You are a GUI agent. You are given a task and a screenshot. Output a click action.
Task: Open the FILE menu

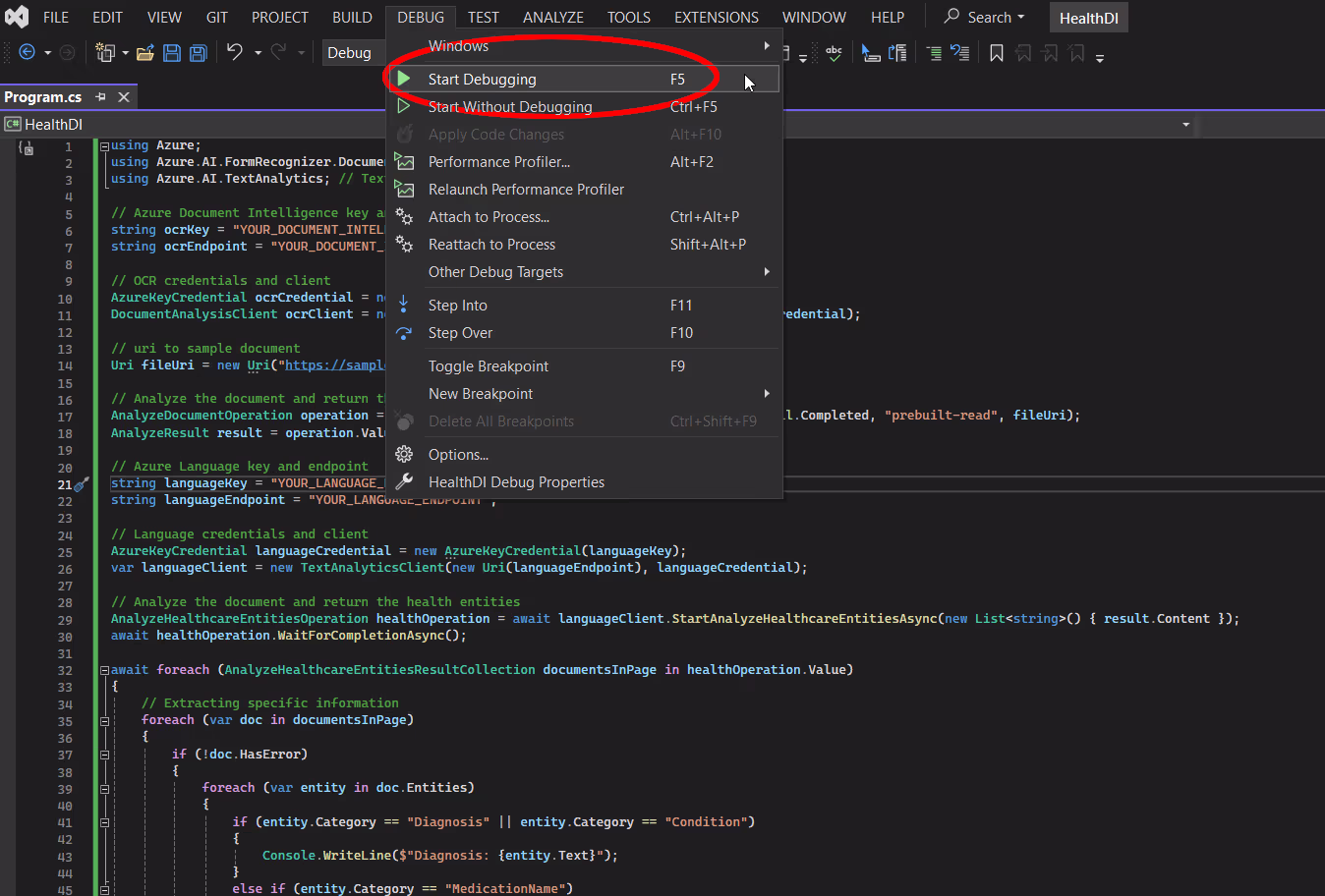(56, 17)
